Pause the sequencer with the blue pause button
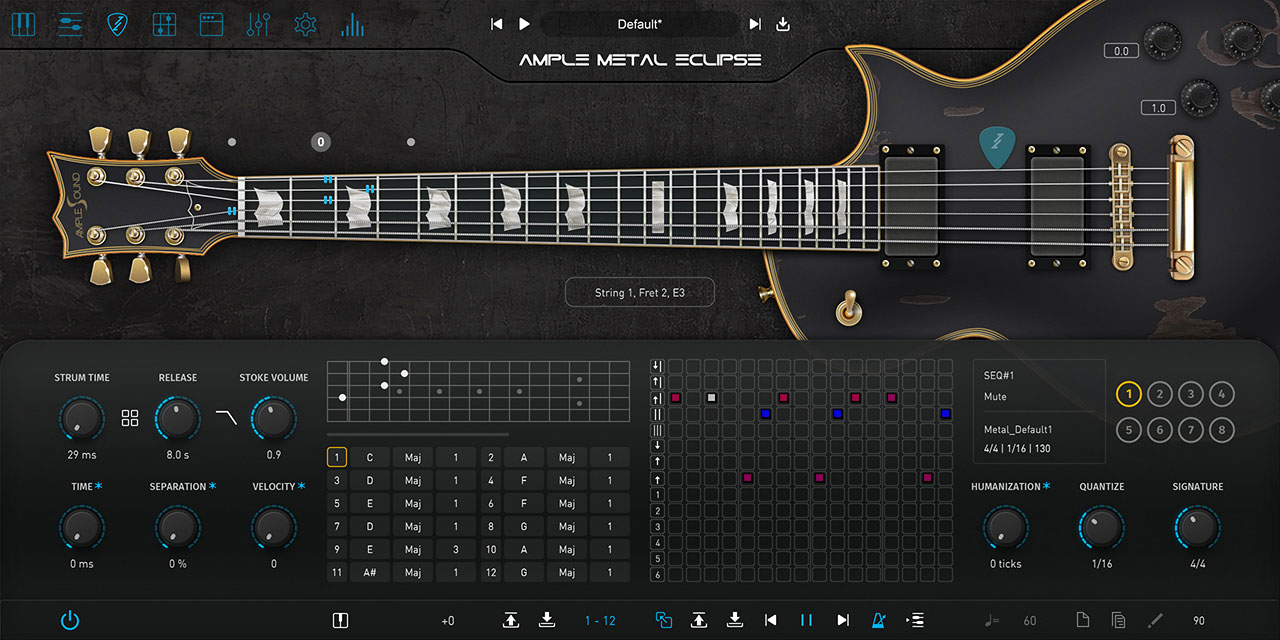This screenshot has height=640, width=1280. point(806,621)
